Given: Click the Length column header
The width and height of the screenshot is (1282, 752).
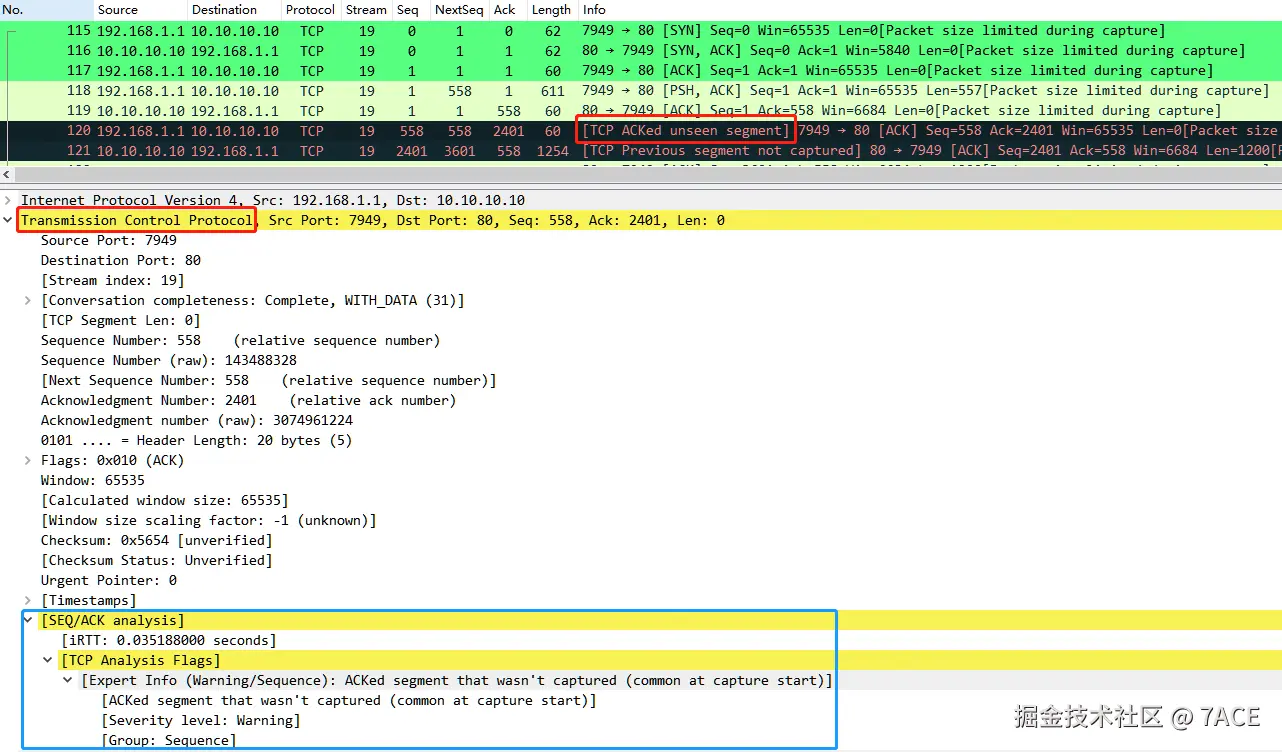Looking at the screenshot, I should point(551,10).
